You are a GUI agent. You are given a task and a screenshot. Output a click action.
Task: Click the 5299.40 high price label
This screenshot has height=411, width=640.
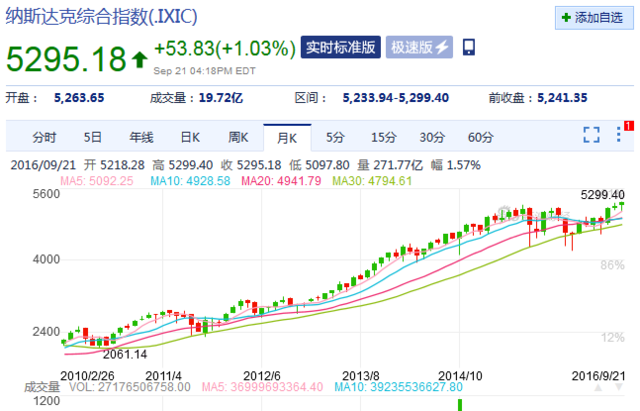[x=602, y=195]
